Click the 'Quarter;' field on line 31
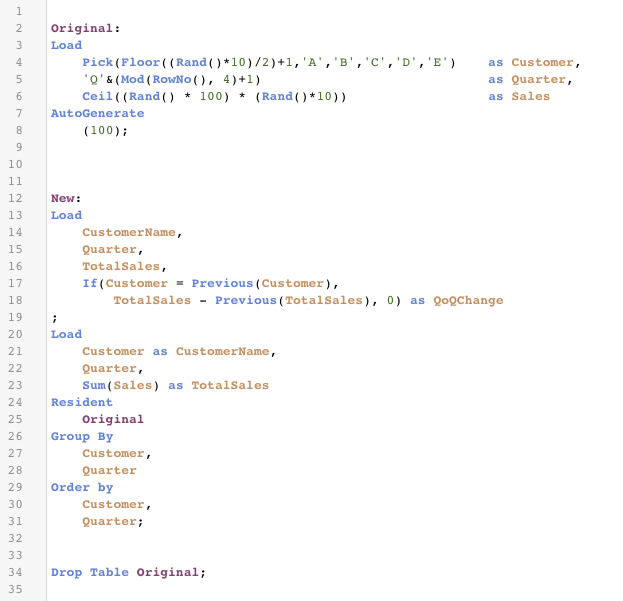623x601 pixels. click(113, 522)
